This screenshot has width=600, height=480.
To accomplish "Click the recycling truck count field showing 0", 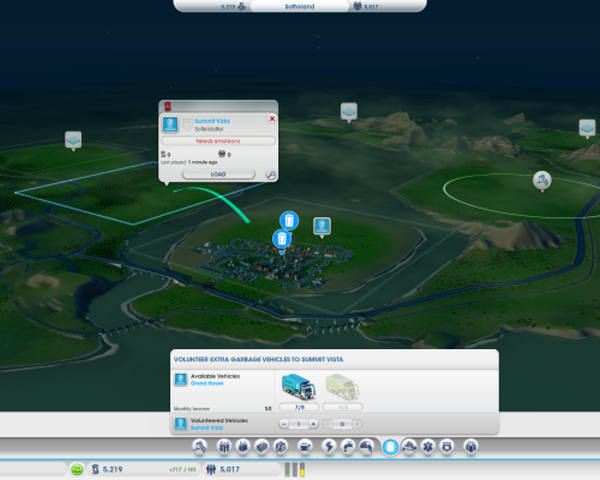I will point(342,424).
